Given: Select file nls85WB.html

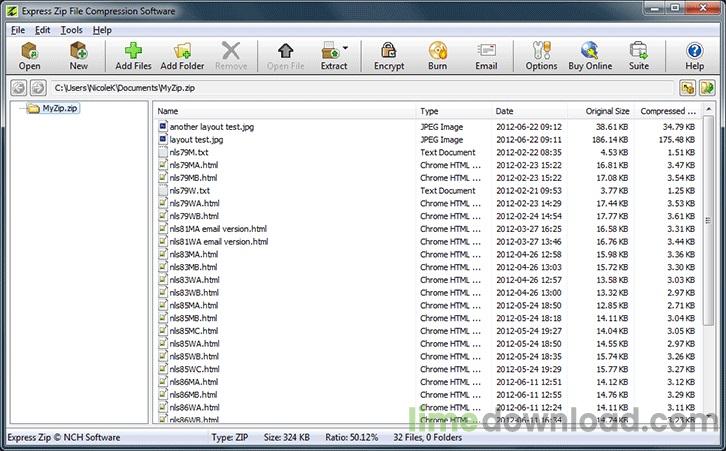Looking at the screenshot, I should click(x=194, y=357).
